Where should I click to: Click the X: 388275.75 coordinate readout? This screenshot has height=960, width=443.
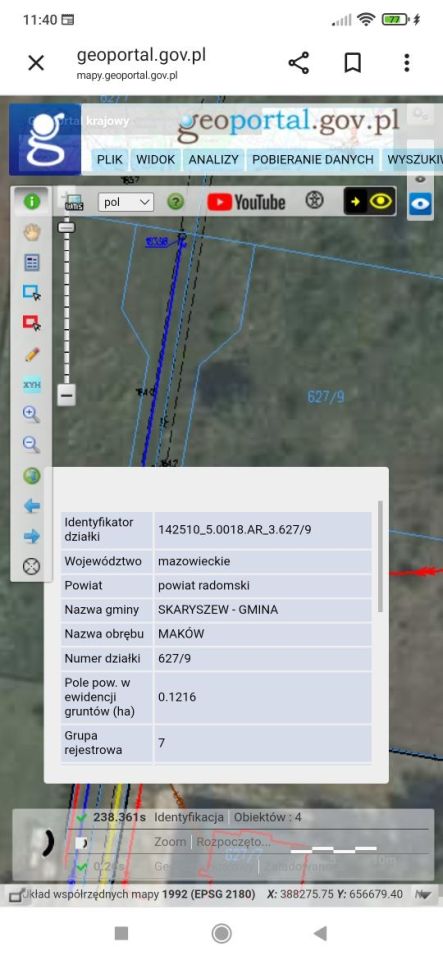point(300,894)
